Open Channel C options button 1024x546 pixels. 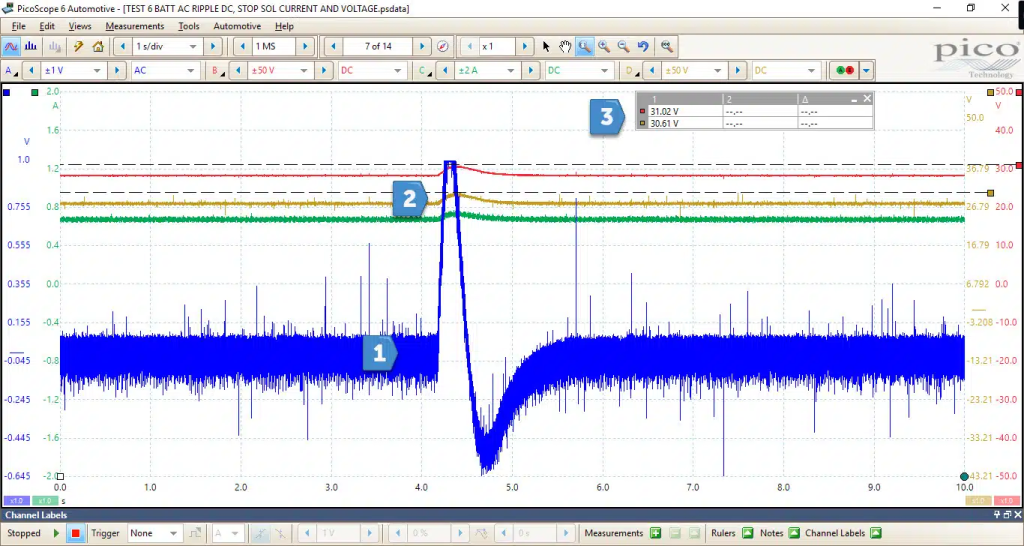[423, 71]
